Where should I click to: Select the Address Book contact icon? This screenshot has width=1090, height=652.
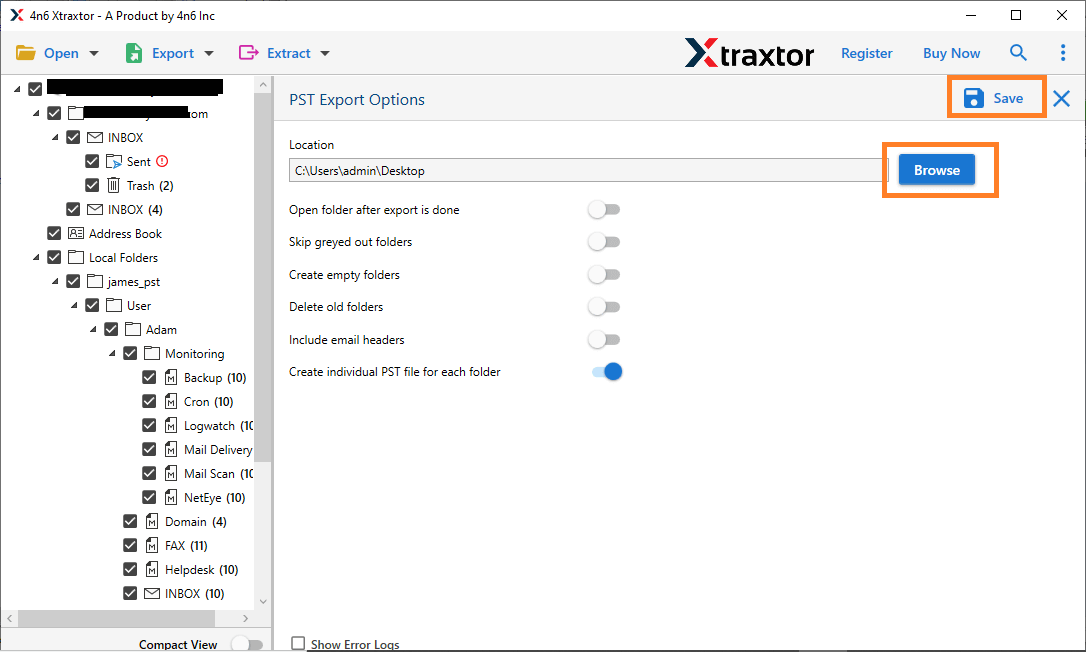click(x=76, y=233)
